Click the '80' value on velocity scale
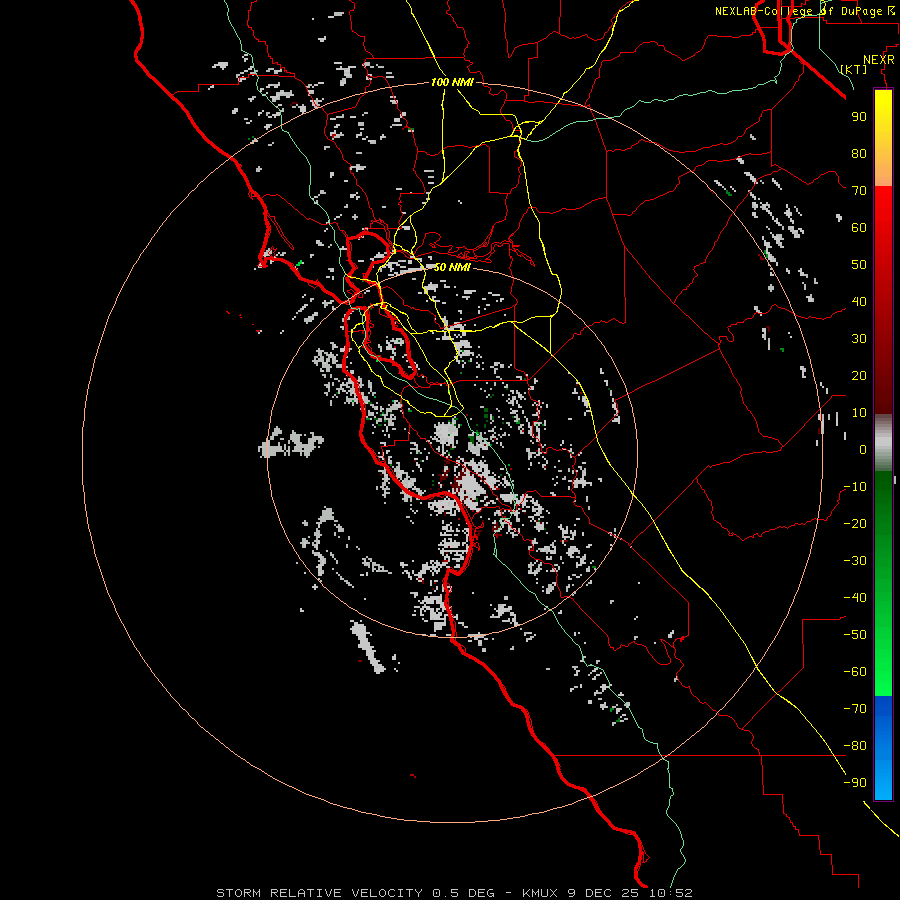 859,153
